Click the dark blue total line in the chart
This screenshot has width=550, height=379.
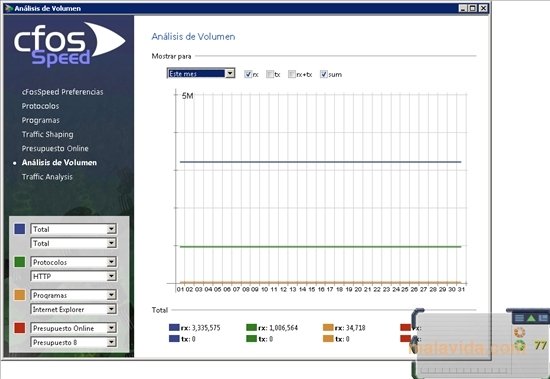(320, 162)
